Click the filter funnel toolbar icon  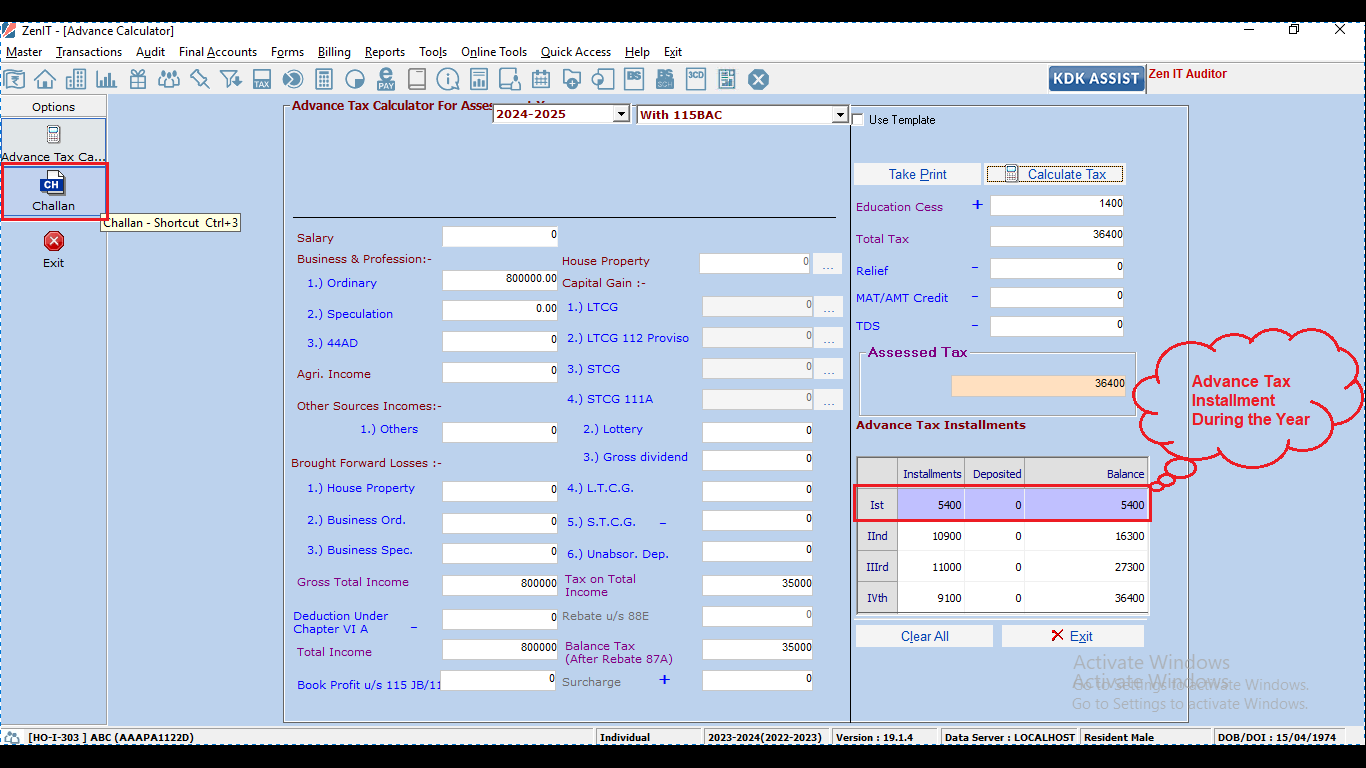click(231, 79)
